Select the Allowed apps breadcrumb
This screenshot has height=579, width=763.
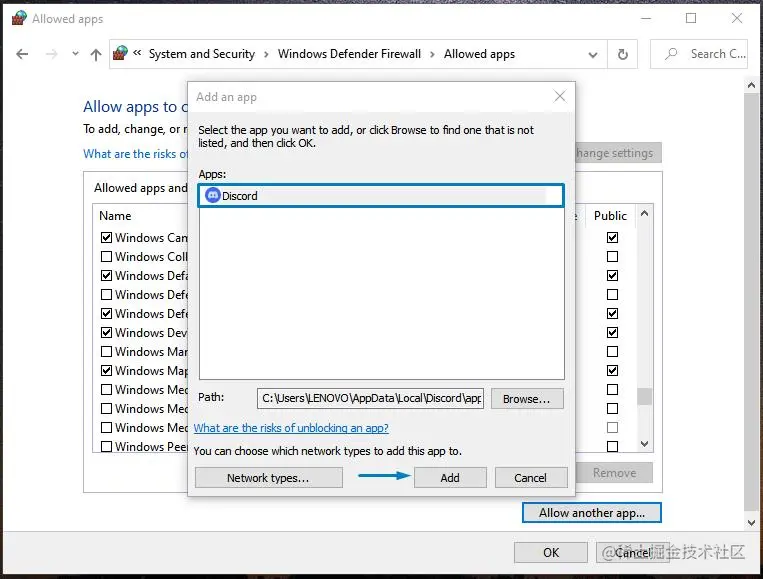pos(479,54)
